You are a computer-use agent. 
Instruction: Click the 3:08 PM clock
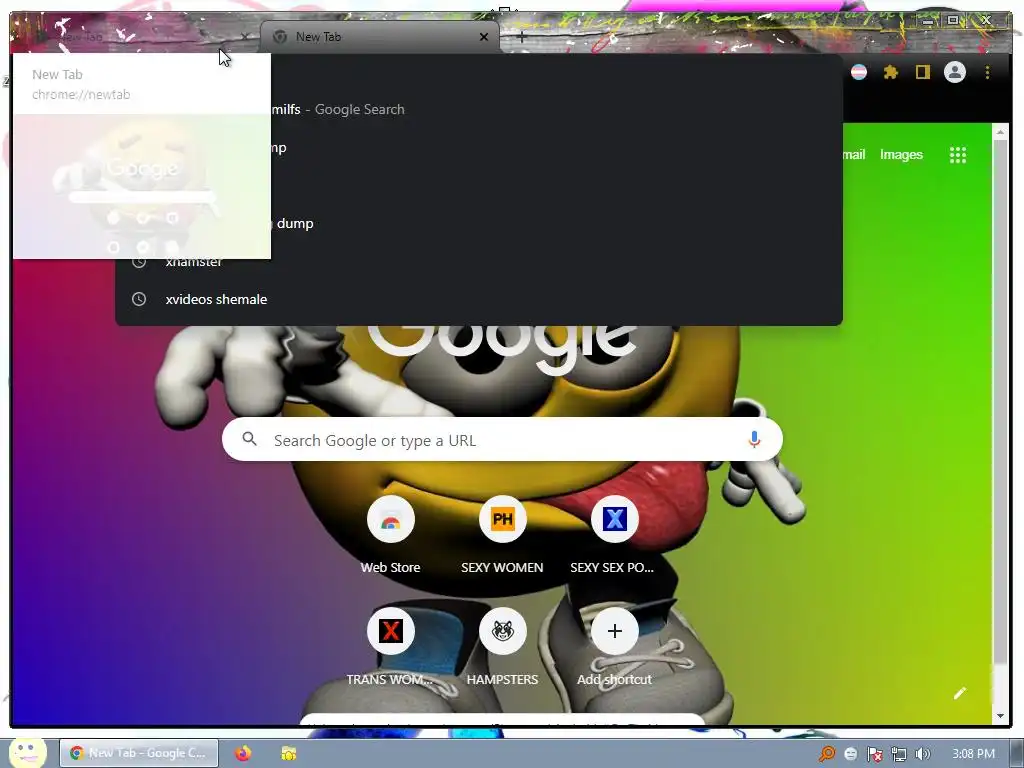pos(973,754)
